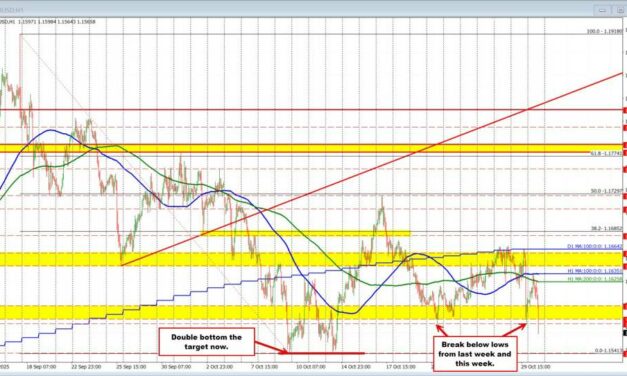Click the 17 Oct 15:00 time axis label

400,366
